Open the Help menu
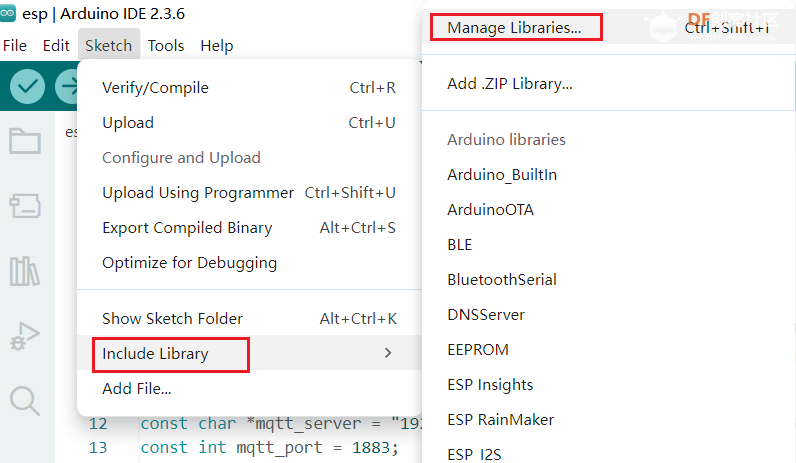 click(217, 46)
